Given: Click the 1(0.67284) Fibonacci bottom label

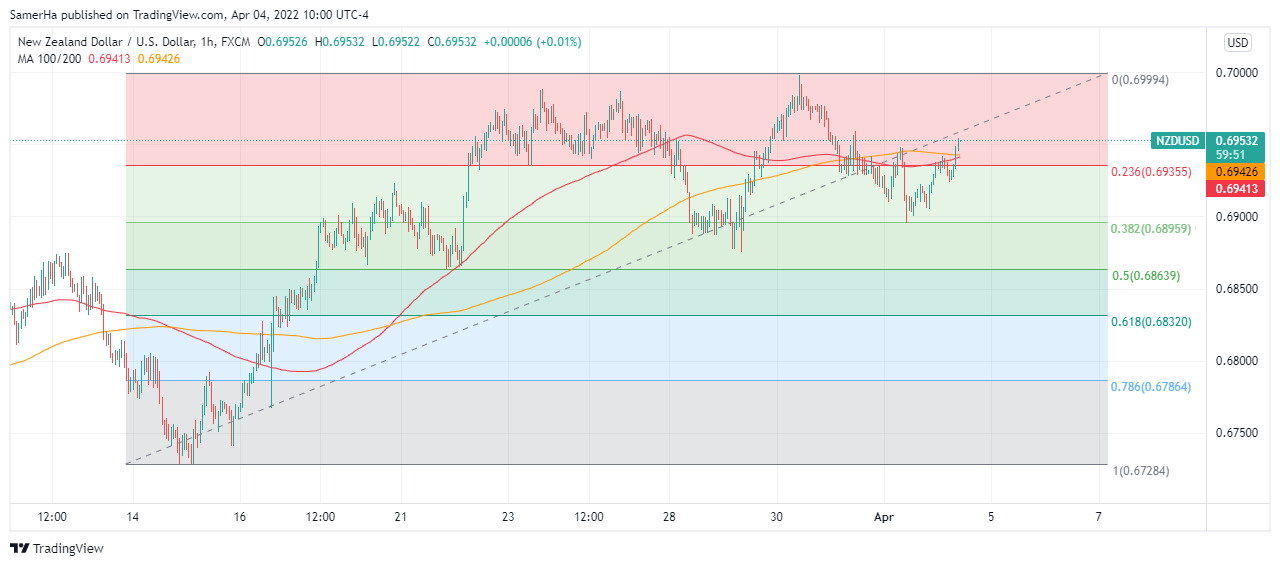Looking at the screenshot, I should tap(1140, 470).
